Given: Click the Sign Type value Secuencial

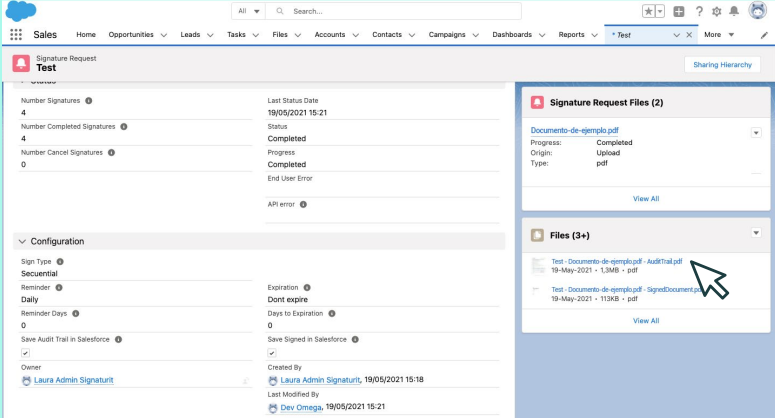Looking at the screenshot, I should click(39, 274).
